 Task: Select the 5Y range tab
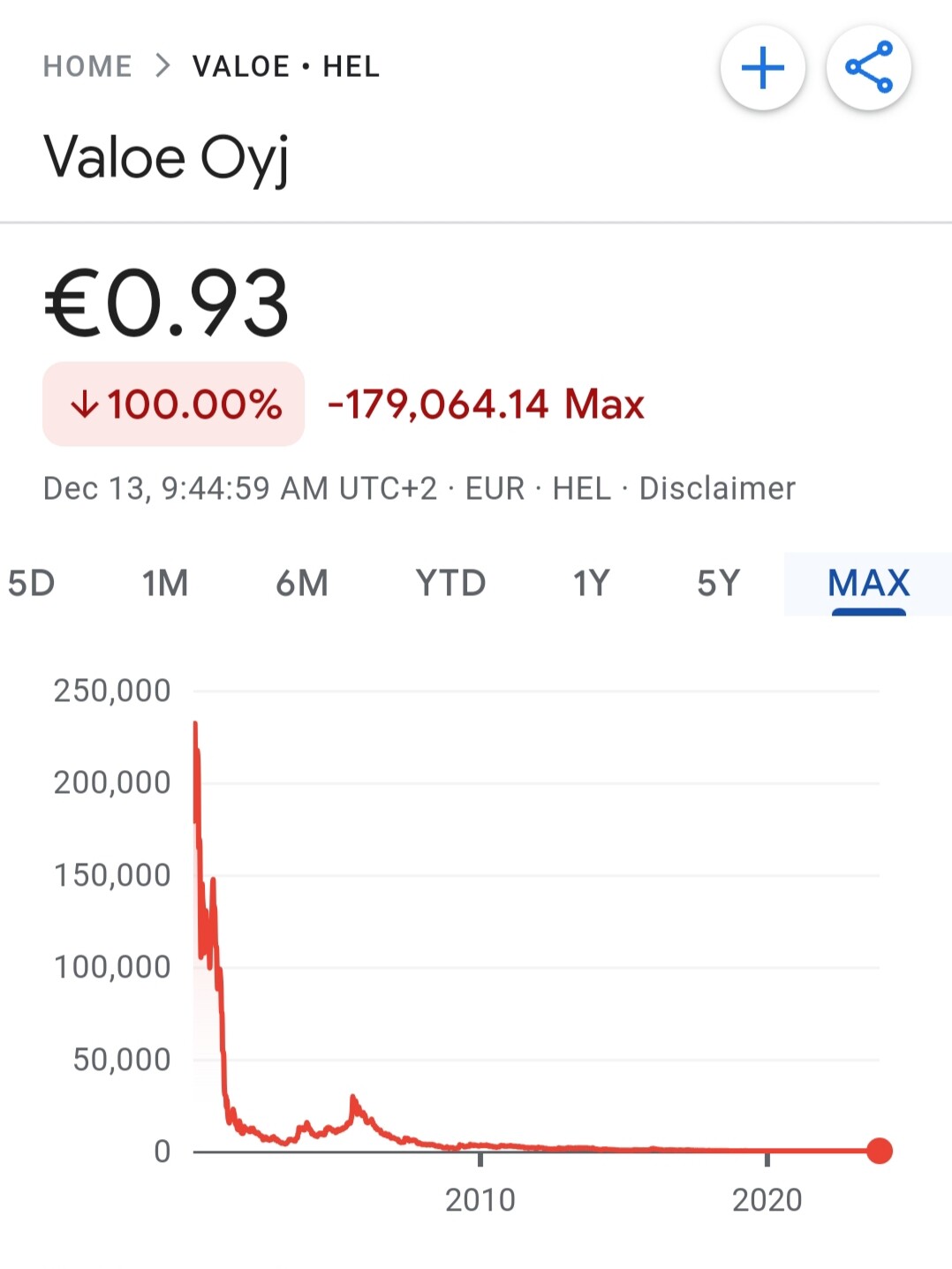[x=718, y=583]
